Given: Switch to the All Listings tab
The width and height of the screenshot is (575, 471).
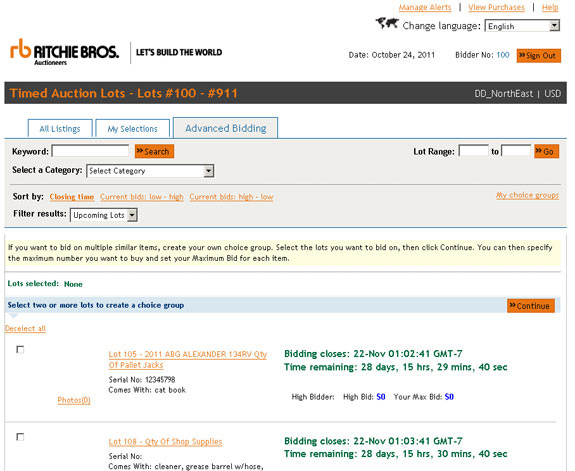Looking at the screenshot, I should click(x=60, y=128).
